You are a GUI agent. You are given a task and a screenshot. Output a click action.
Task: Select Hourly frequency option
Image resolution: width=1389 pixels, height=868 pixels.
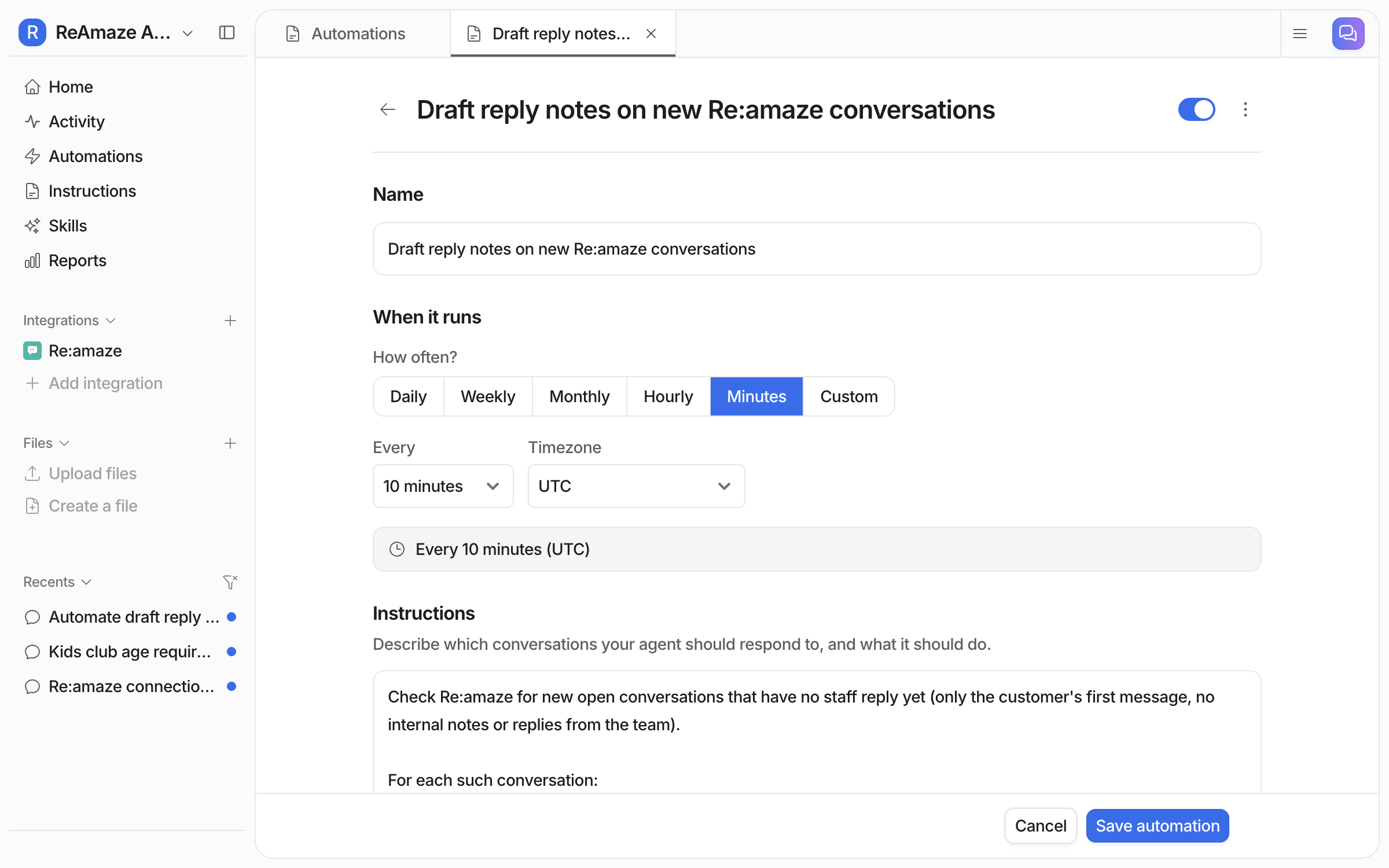[668, 396]
